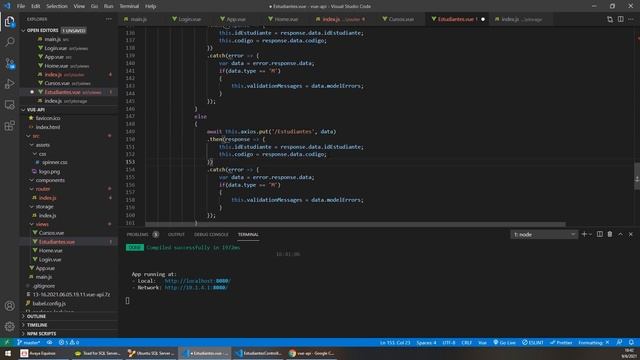The height and width of the screenshot is (360, 640).
Task: Collapse the views folder
Action: [x=42, y=224]
